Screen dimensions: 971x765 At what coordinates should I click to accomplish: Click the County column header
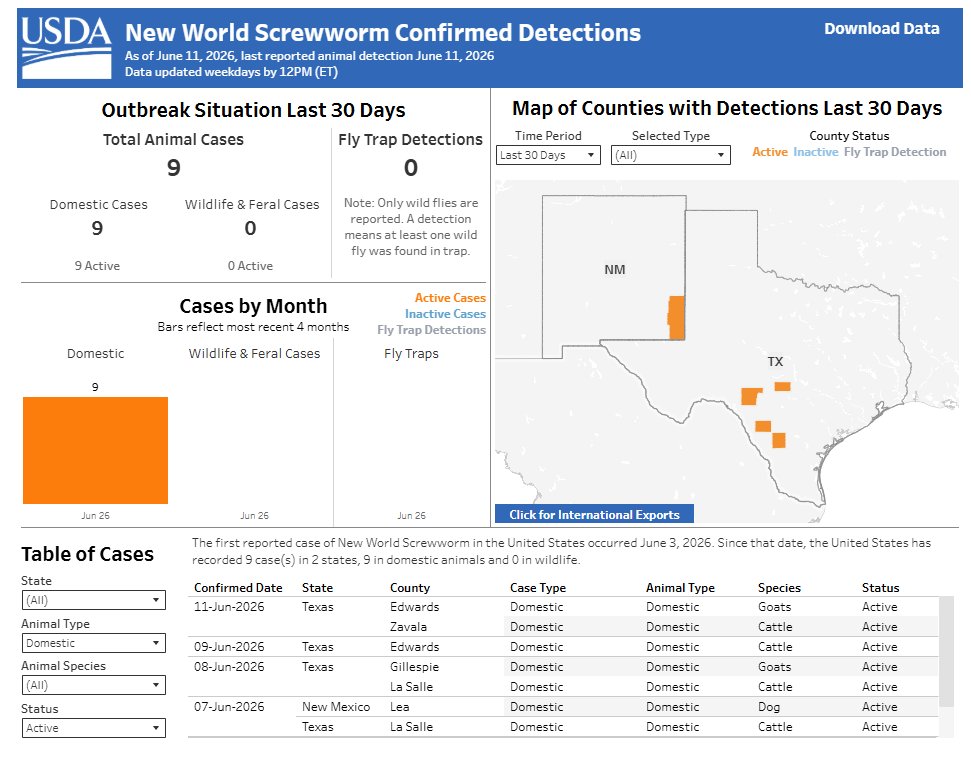[409, 588]
